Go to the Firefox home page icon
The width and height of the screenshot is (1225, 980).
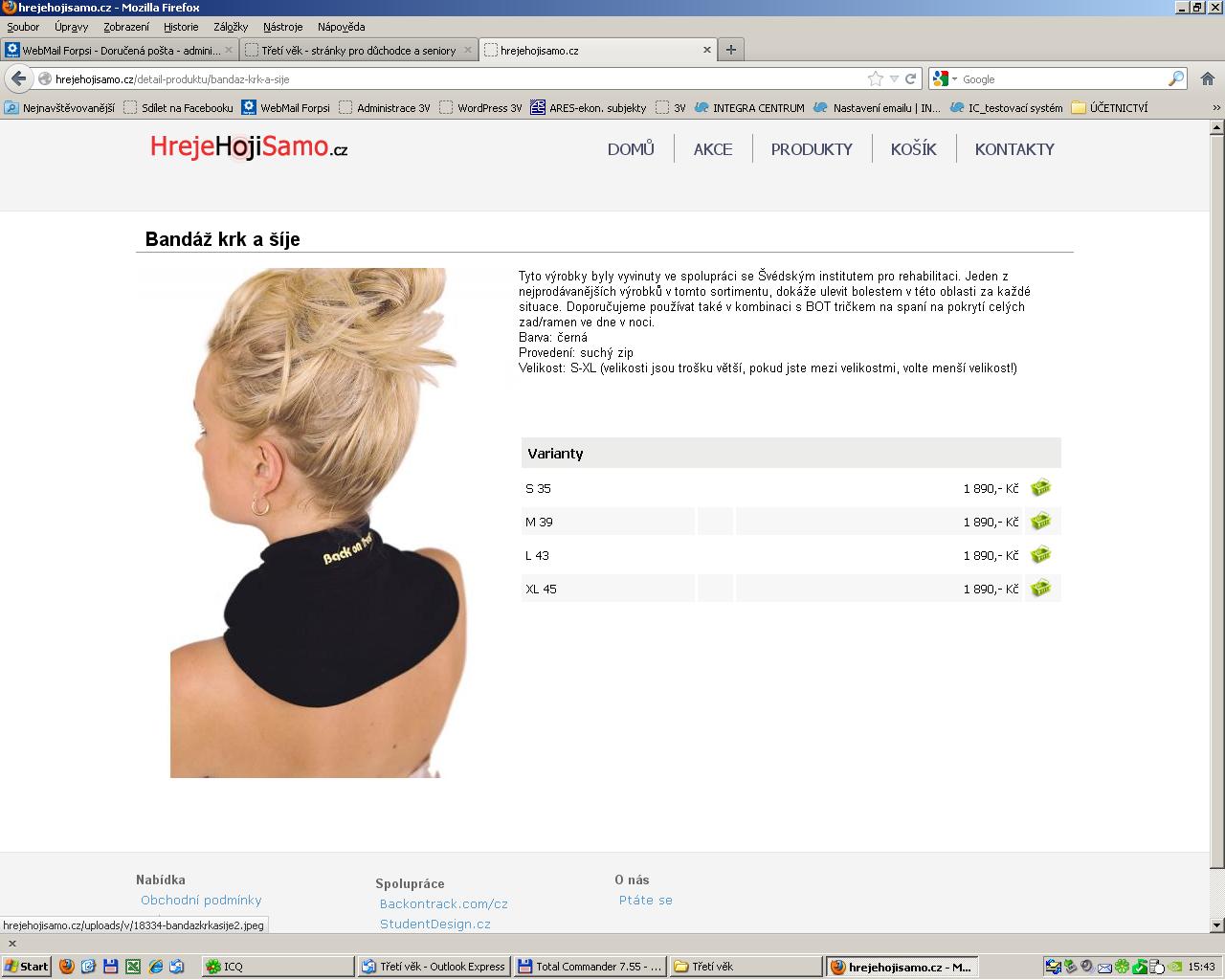click(x=1207, y=78)
